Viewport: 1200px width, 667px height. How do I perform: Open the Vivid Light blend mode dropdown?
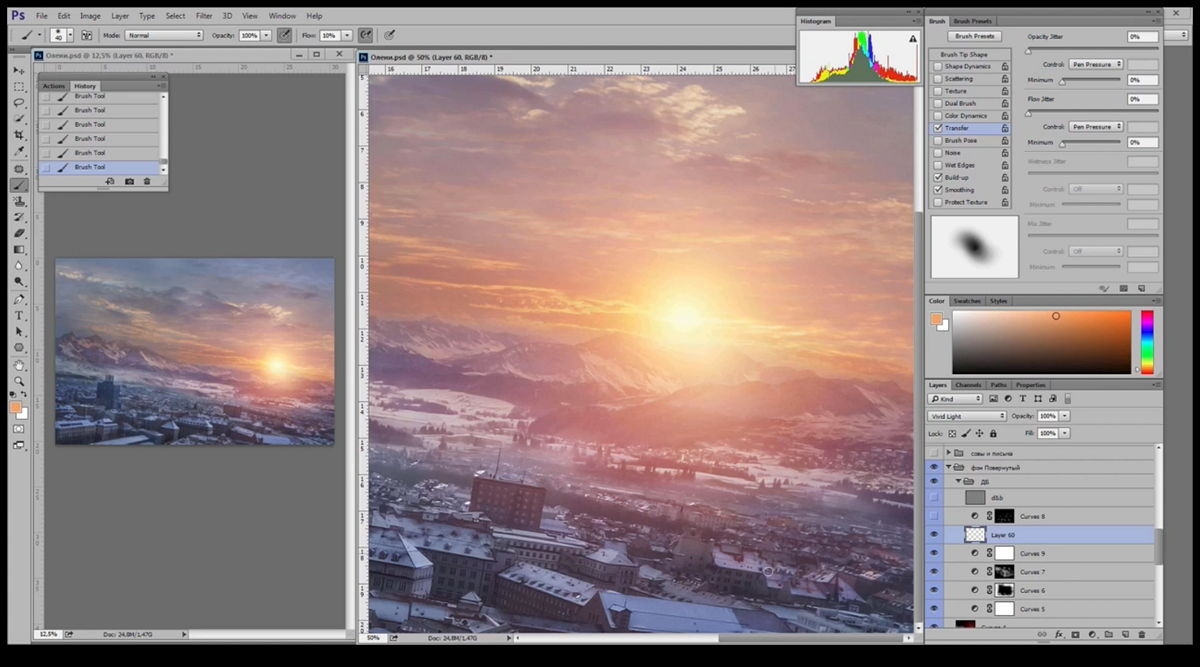pyautogui.click(x=967, y=416)
